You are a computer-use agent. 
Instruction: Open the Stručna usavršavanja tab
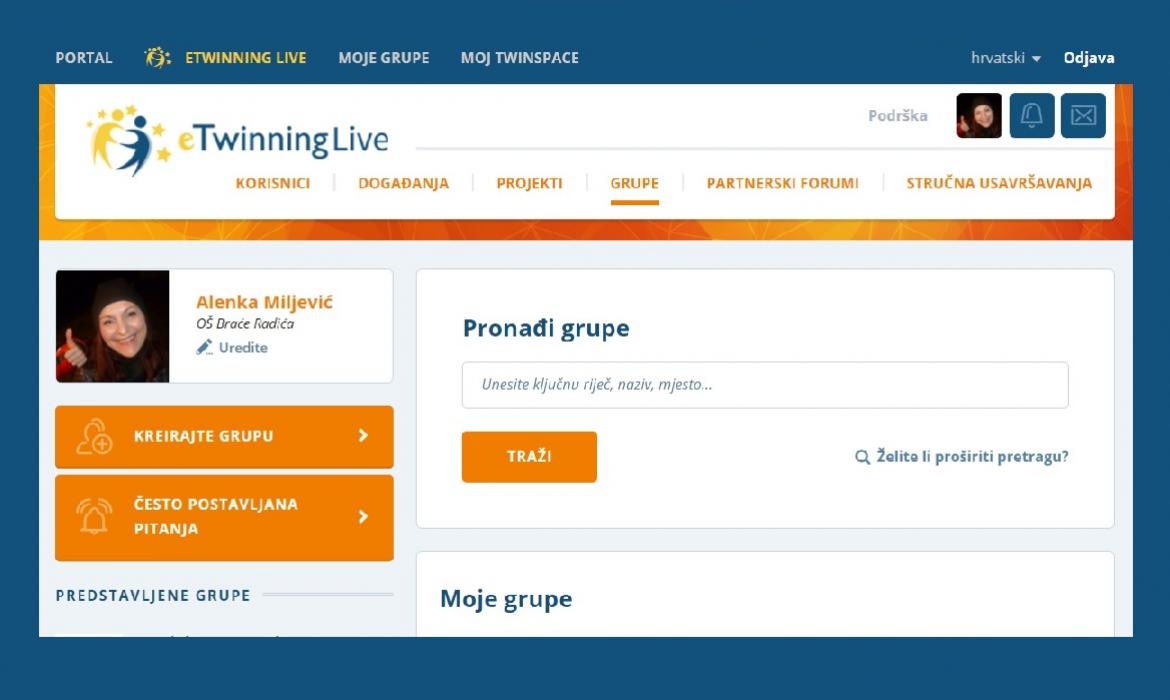click(999, 184)
